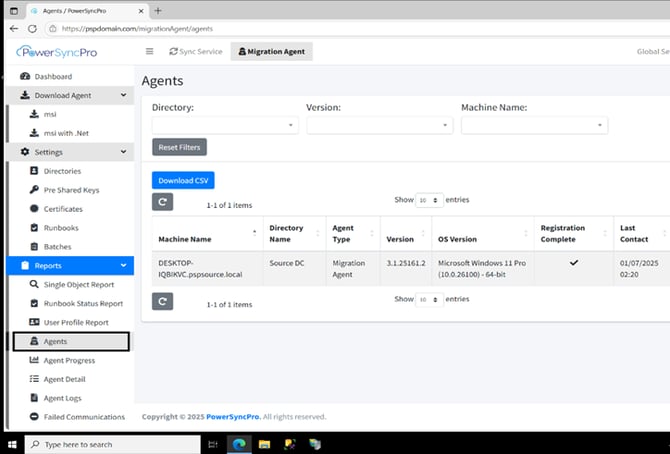Click the Microsoft Windows 11 Pro cell

tap(482, 268)
